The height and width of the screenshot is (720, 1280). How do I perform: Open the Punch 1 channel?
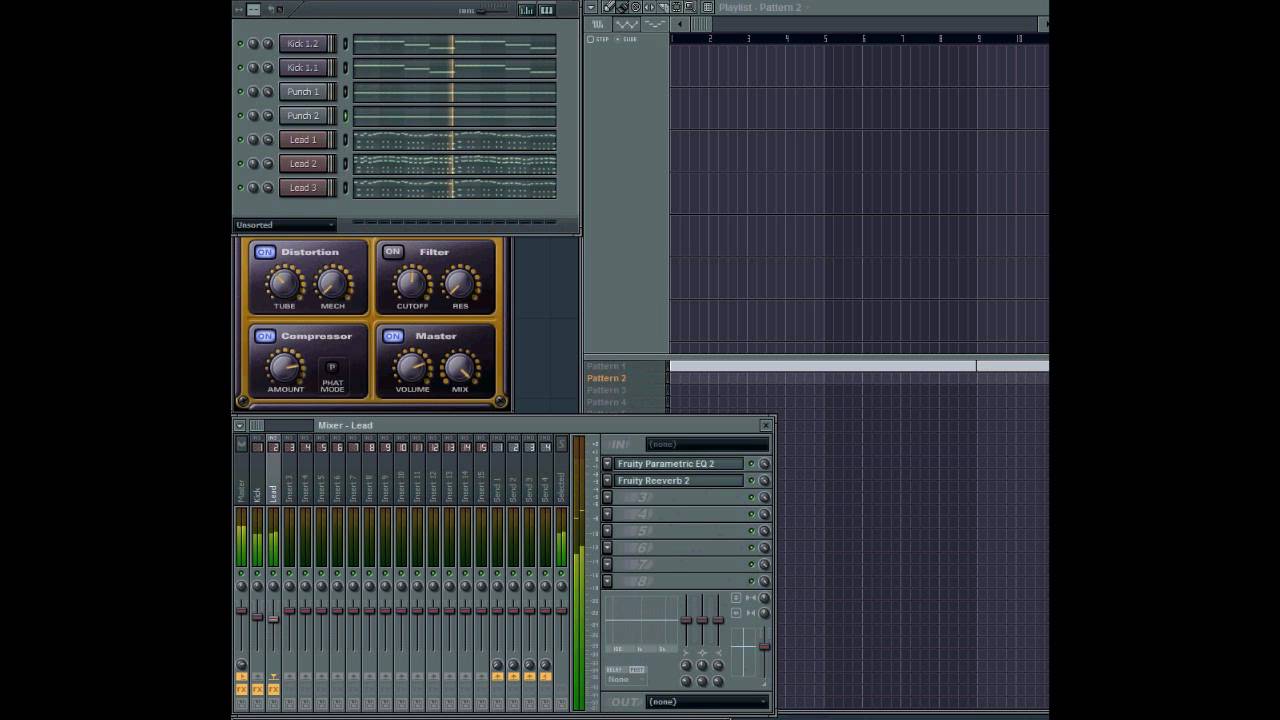[x=302, y=92]
